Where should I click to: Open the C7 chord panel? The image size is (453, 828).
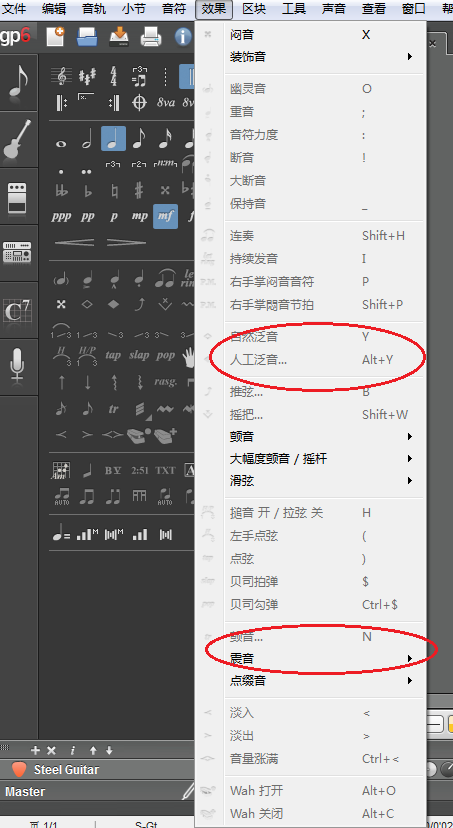(x=18, y=310)
